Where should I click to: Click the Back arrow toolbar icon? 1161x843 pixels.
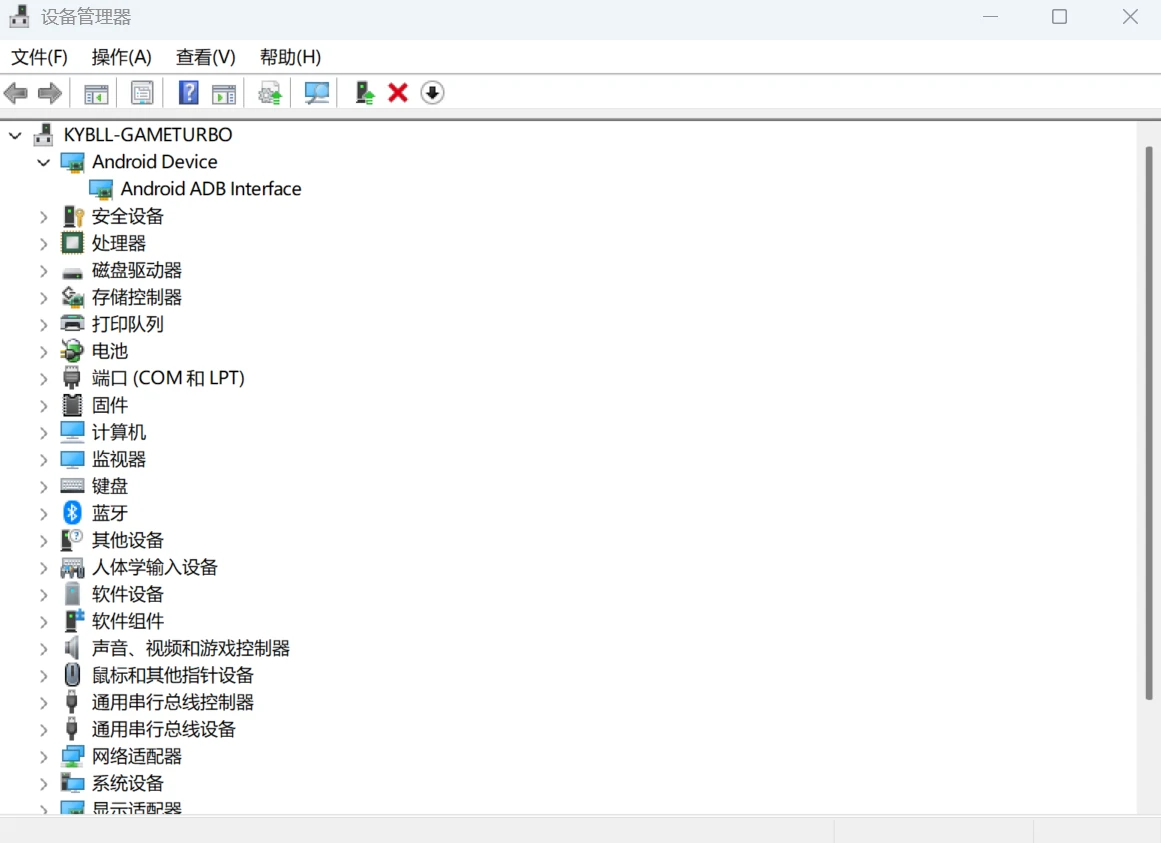pos(16,93)
